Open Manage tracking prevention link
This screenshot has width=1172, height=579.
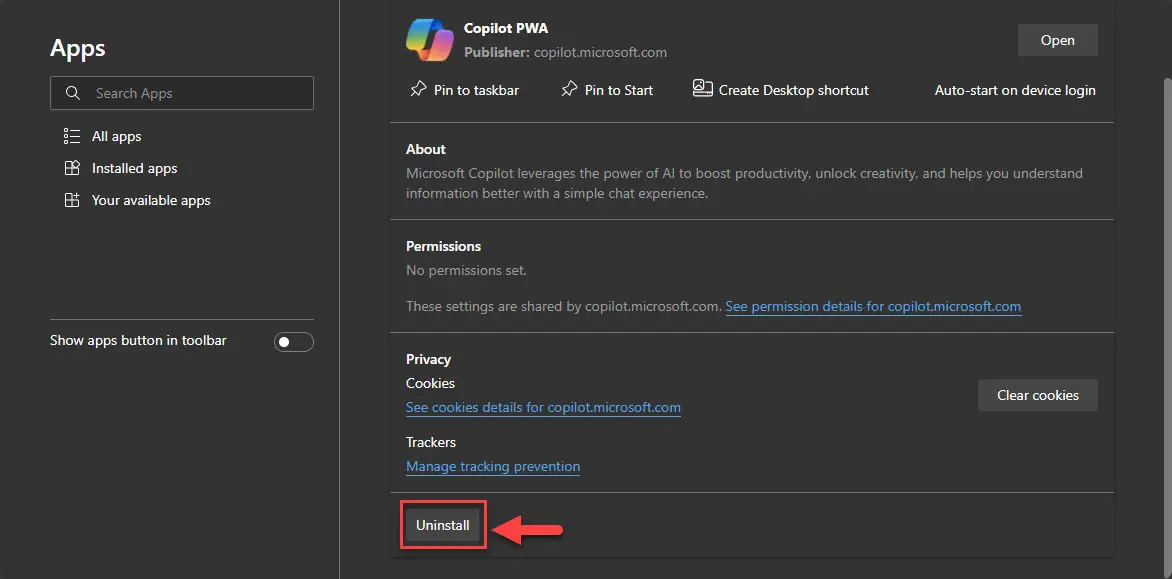pos(493,466)
